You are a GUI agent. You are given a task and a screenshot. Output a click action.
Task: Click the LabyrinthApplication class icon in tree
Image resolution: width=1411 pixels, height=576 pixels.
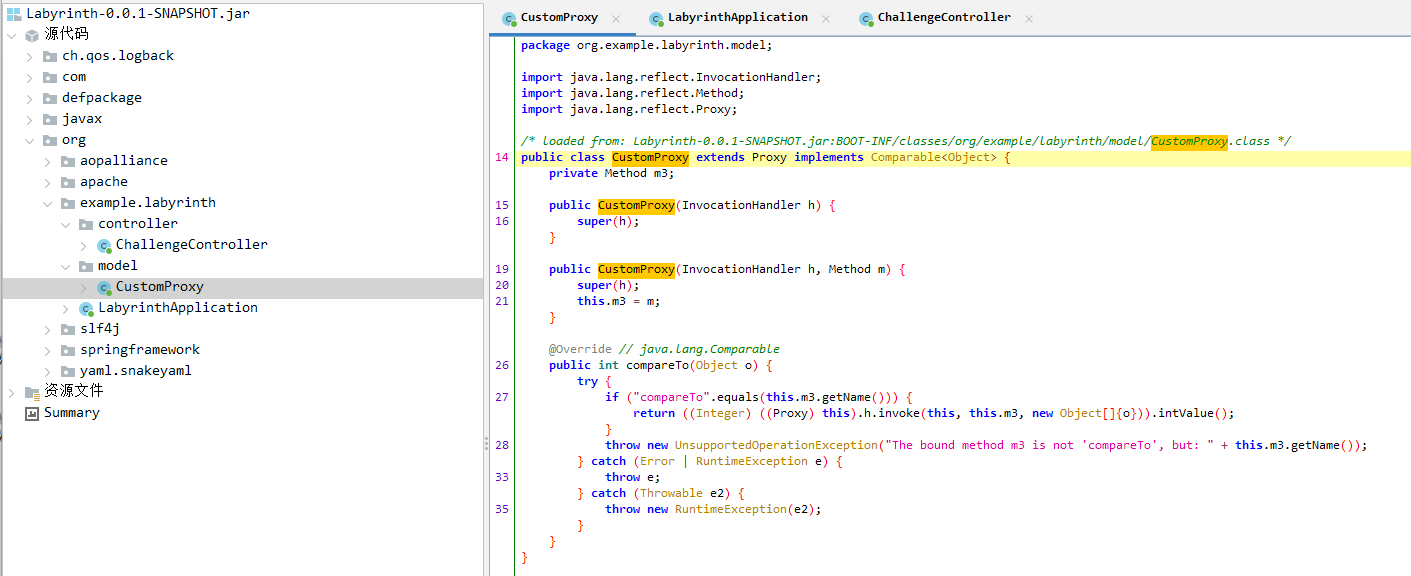click(x=86, y=308)
